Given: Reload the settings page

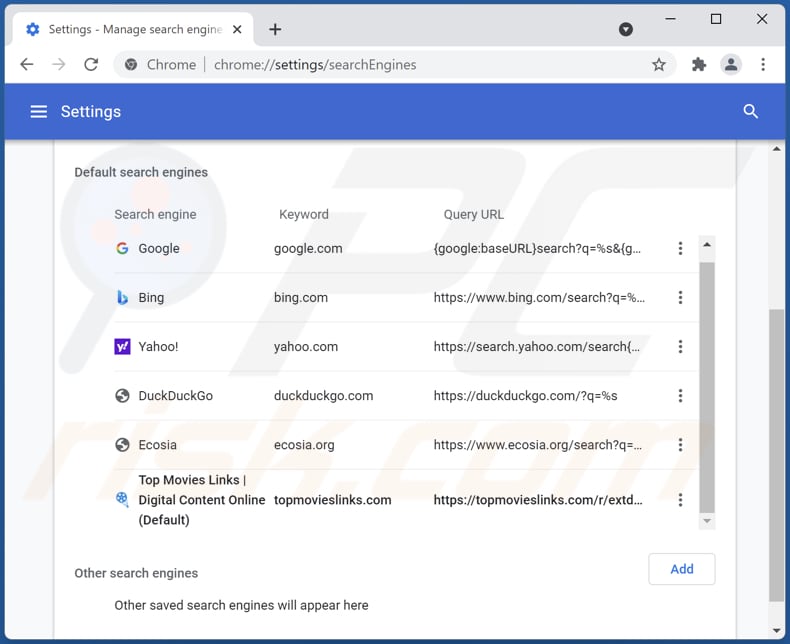Looking at the screenshot, I should click(x=91, y=65).
